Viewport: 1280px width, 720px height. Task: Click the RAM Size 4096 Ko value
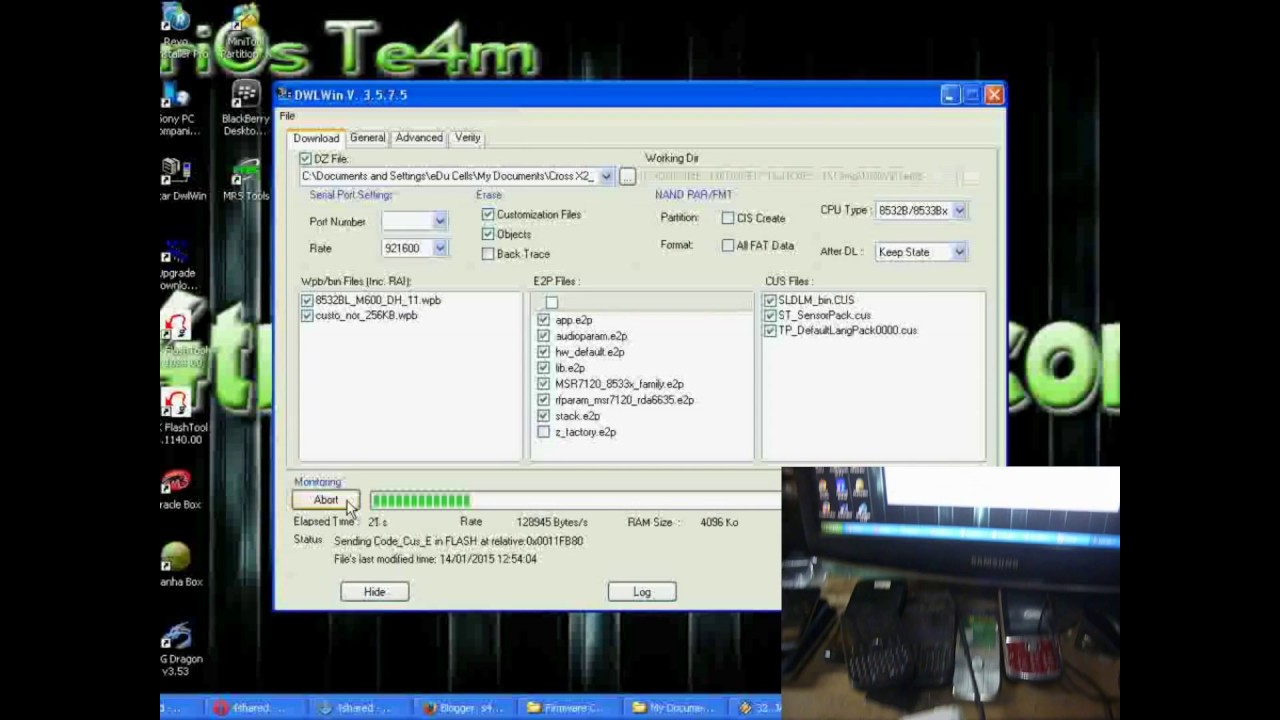719,522
